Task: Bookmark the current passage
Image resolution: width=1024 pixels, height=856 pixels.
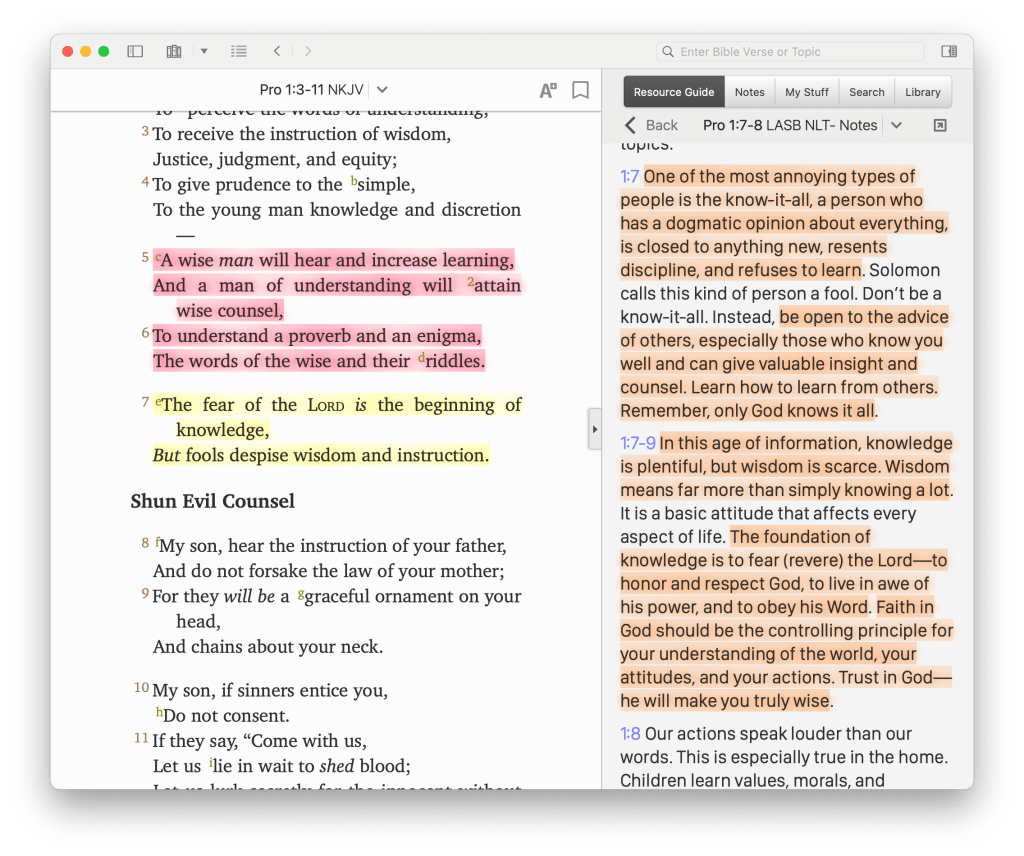Action: 580,90
